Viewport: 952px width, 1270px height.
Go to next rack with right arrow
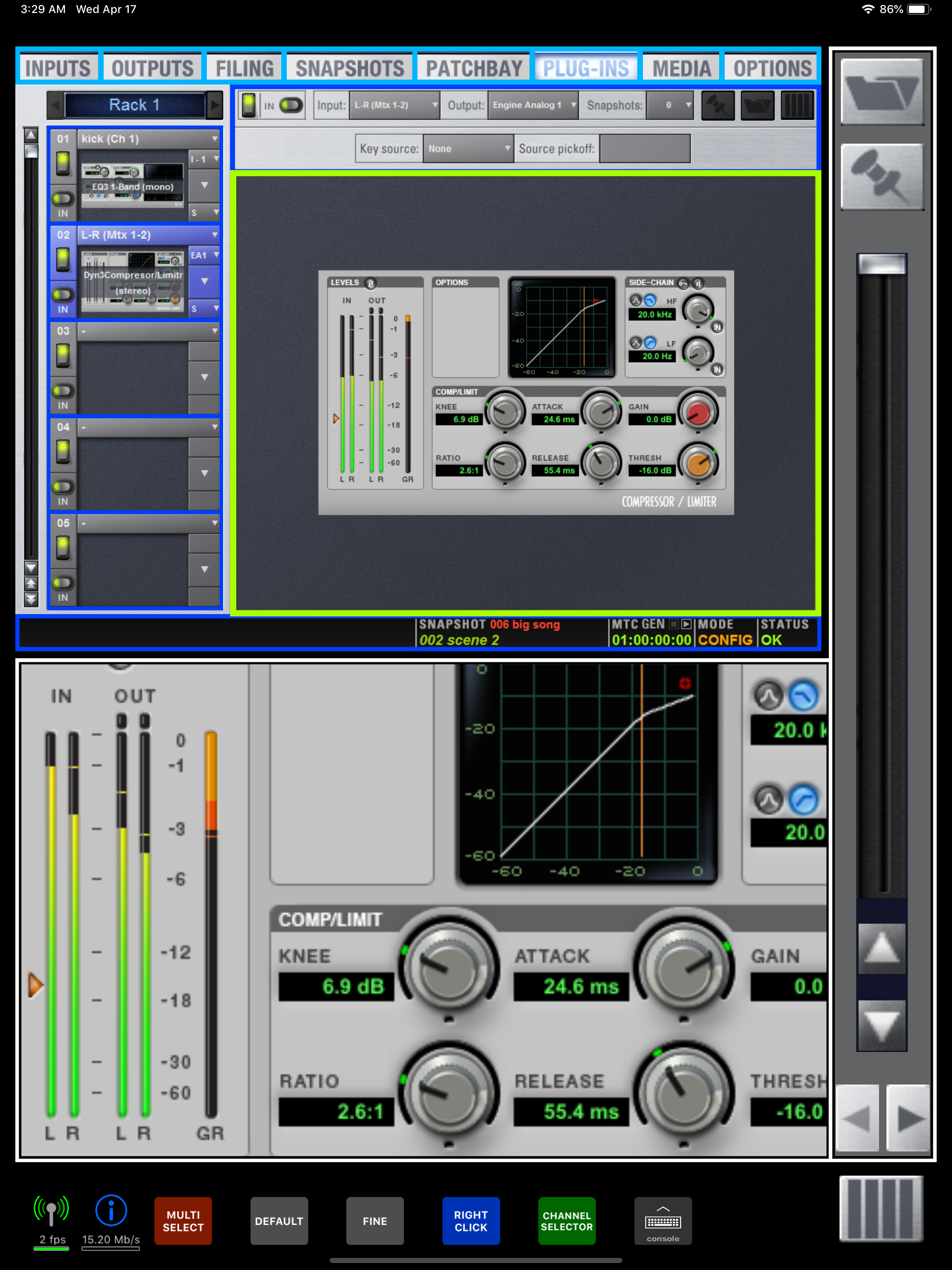click(215, 105)
